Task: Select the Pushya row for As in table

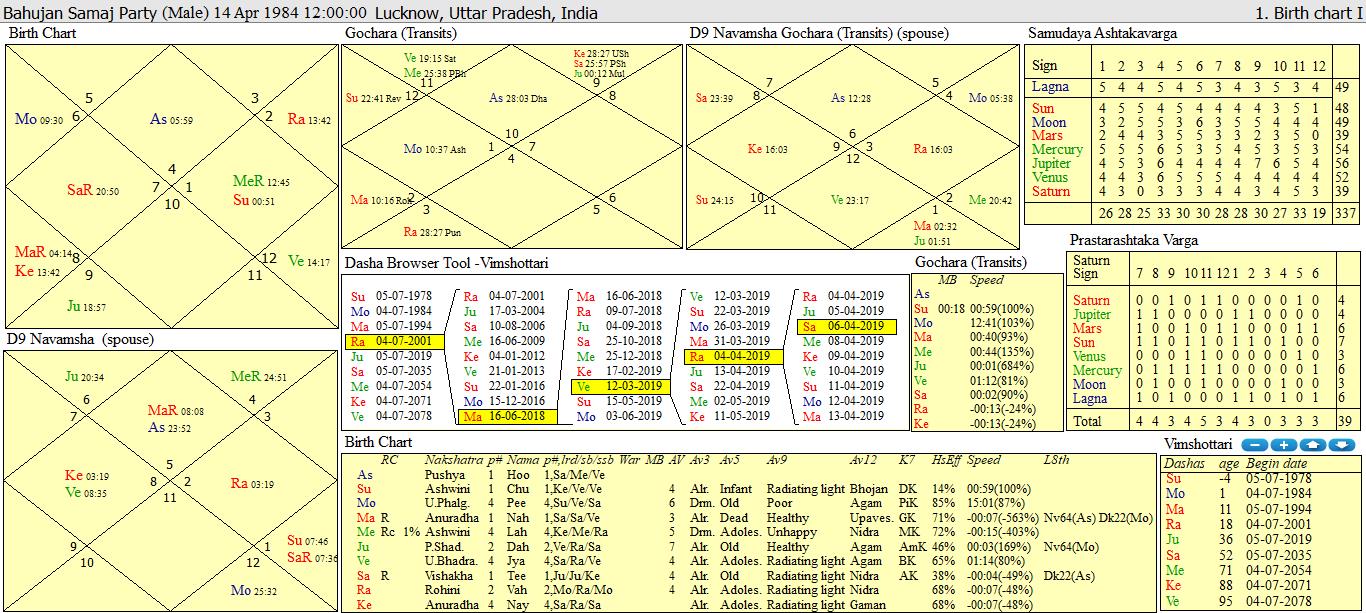Action: pos(444,474)
